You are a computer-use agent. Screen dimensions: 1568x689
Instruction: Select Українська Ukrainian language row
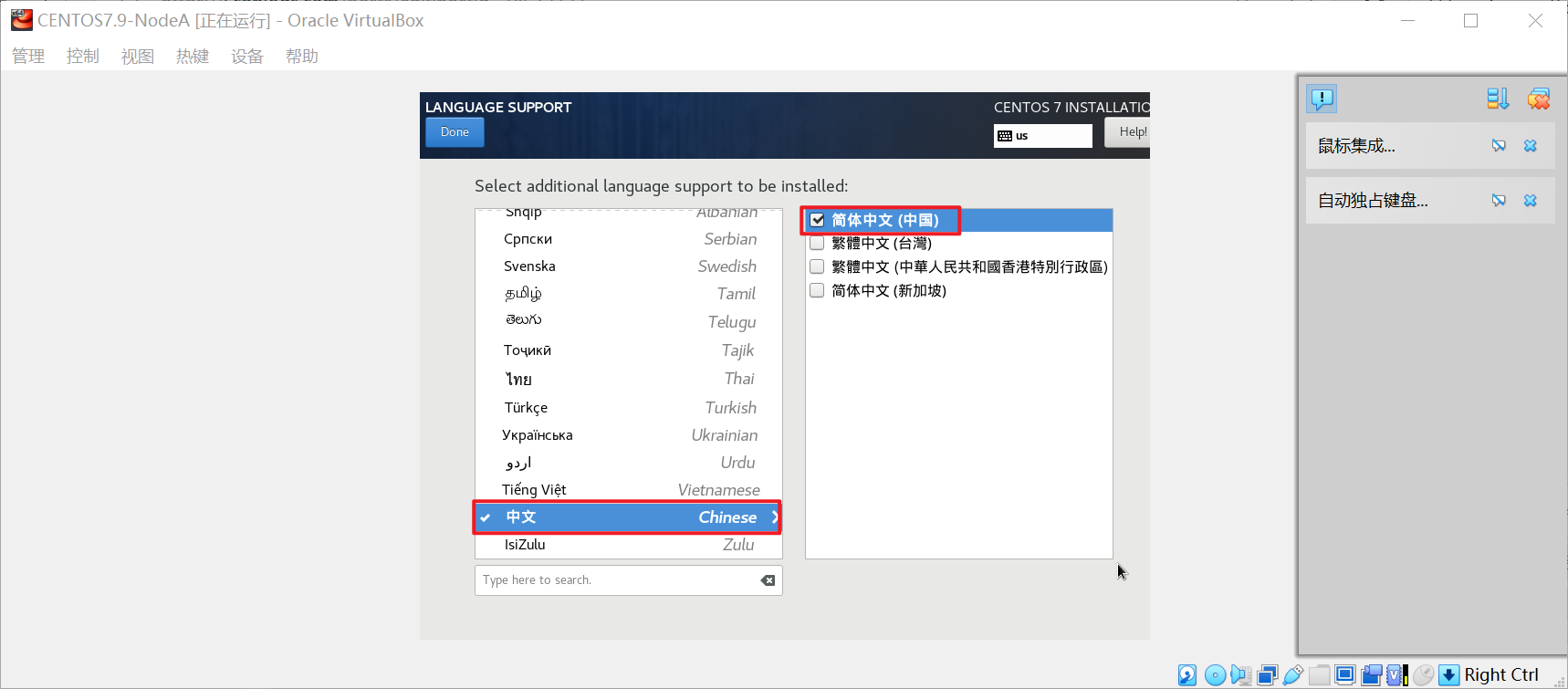click(629, 435)
